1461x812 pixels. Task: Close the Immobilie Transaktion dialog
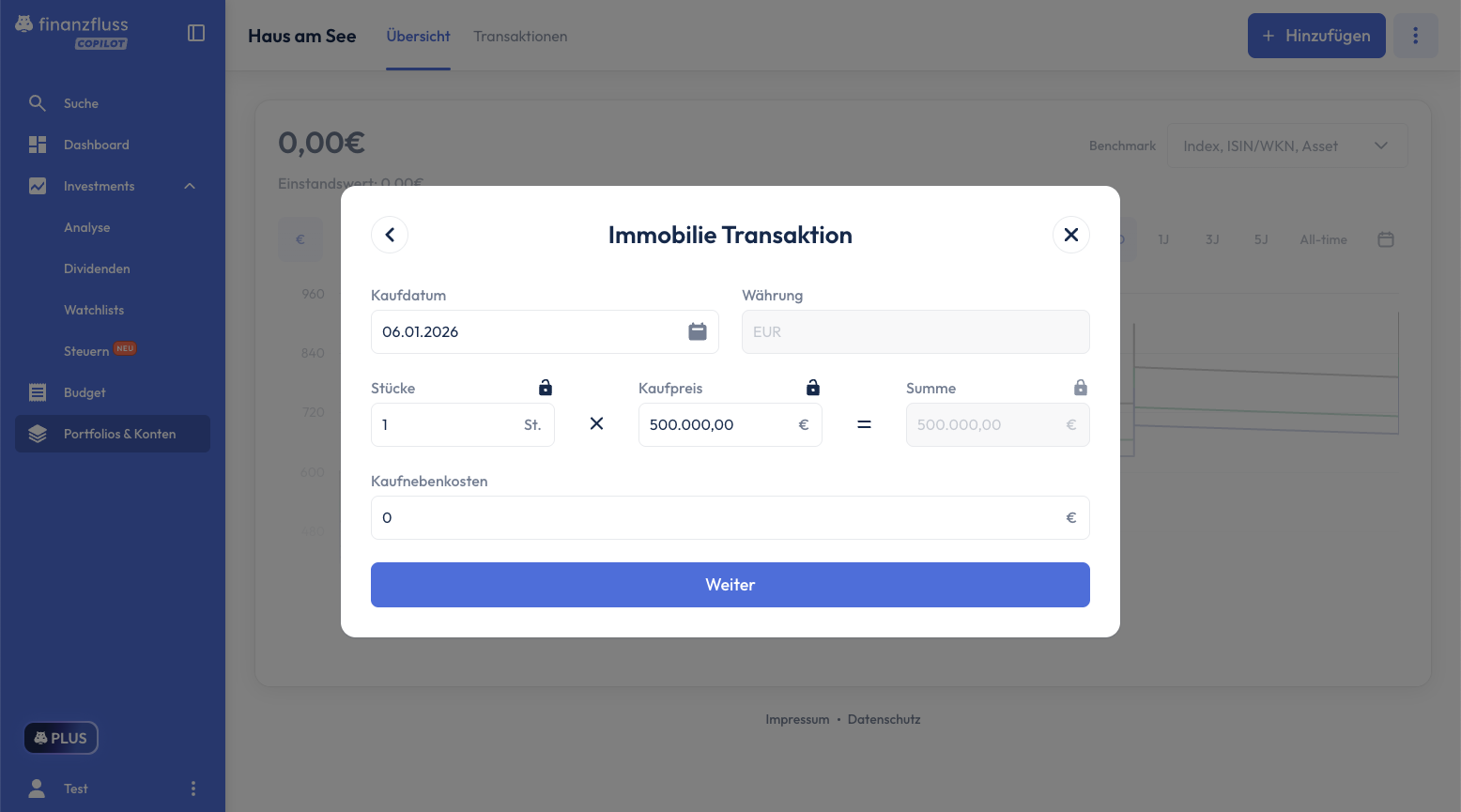pos(1070,235)
